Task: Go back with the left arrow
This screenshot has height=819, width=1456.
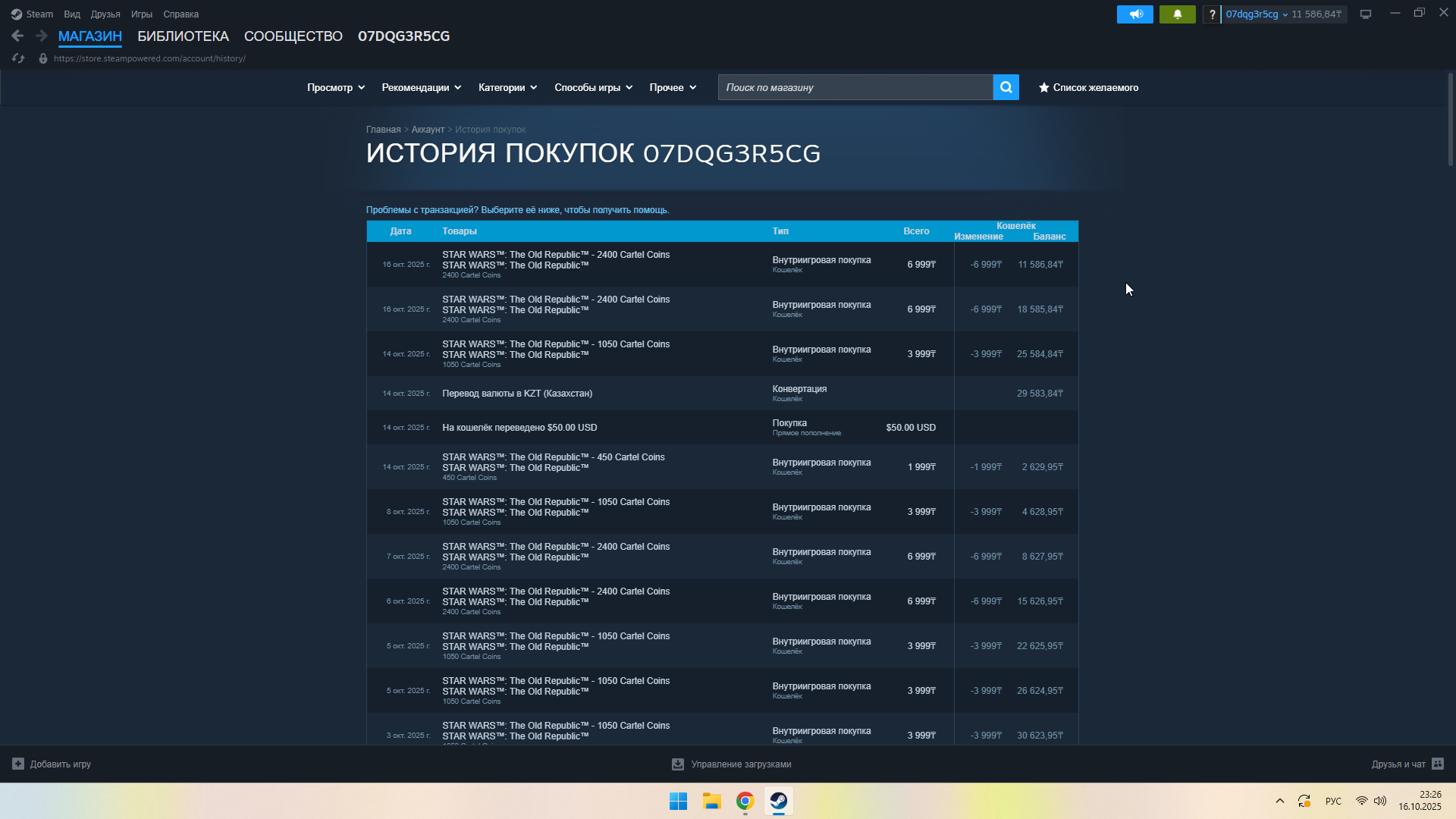Action: point(17,36)
